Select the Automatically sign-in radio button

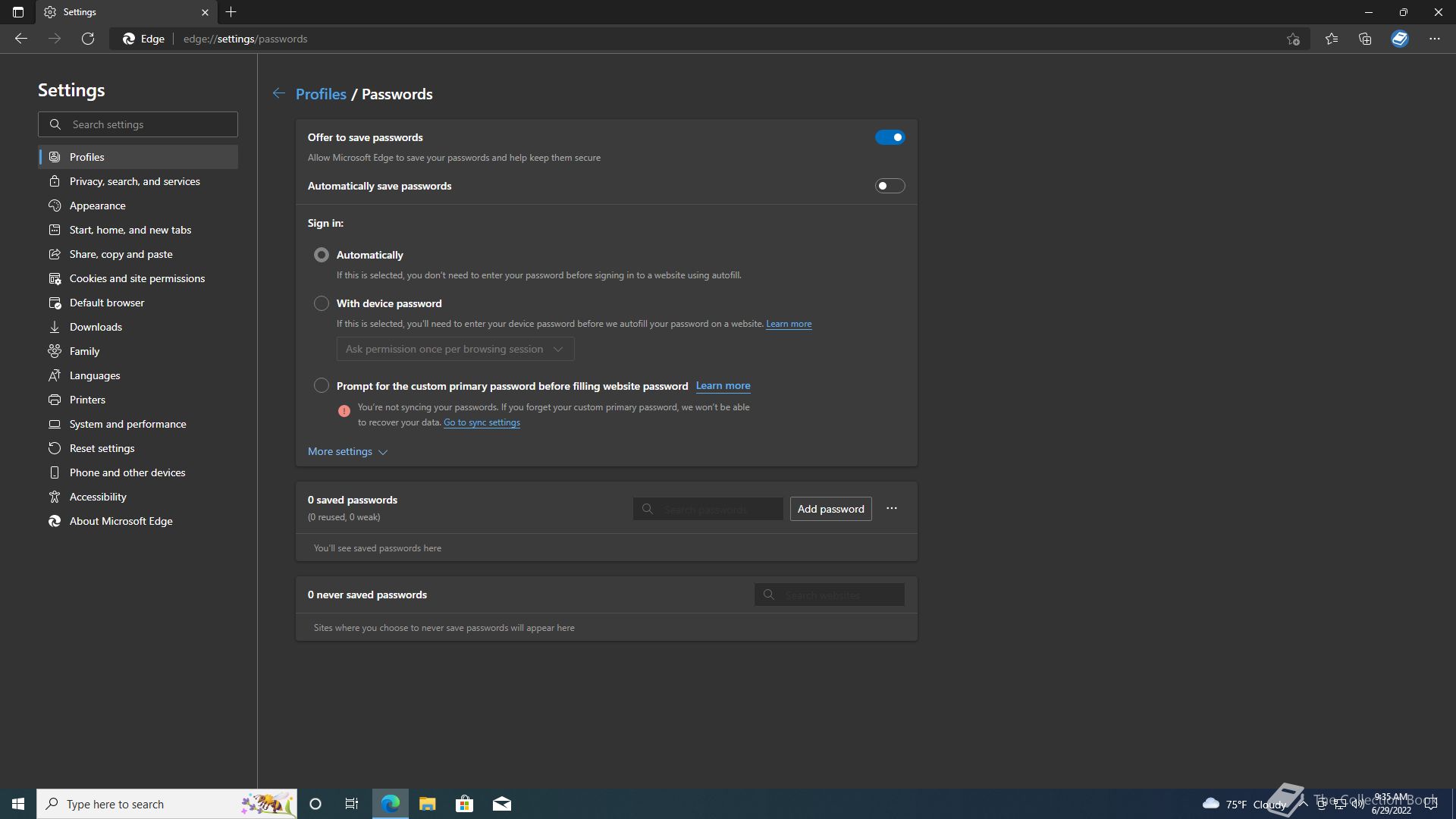coord(322,255)
